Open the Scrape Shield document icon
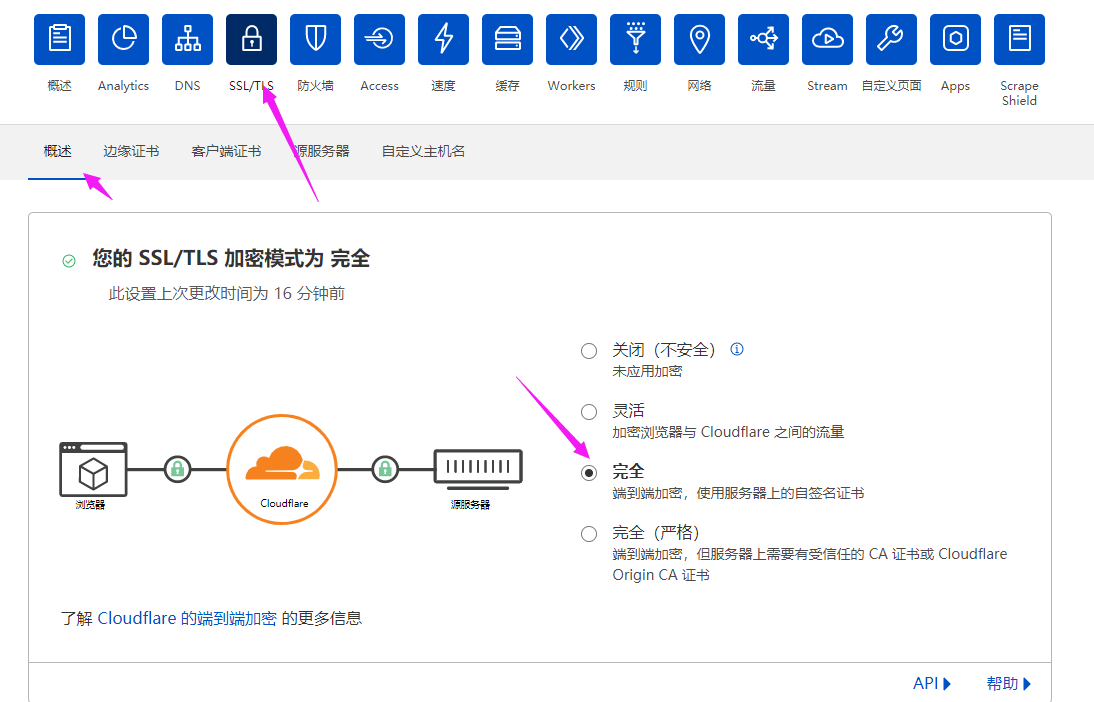 [1019, 39]
